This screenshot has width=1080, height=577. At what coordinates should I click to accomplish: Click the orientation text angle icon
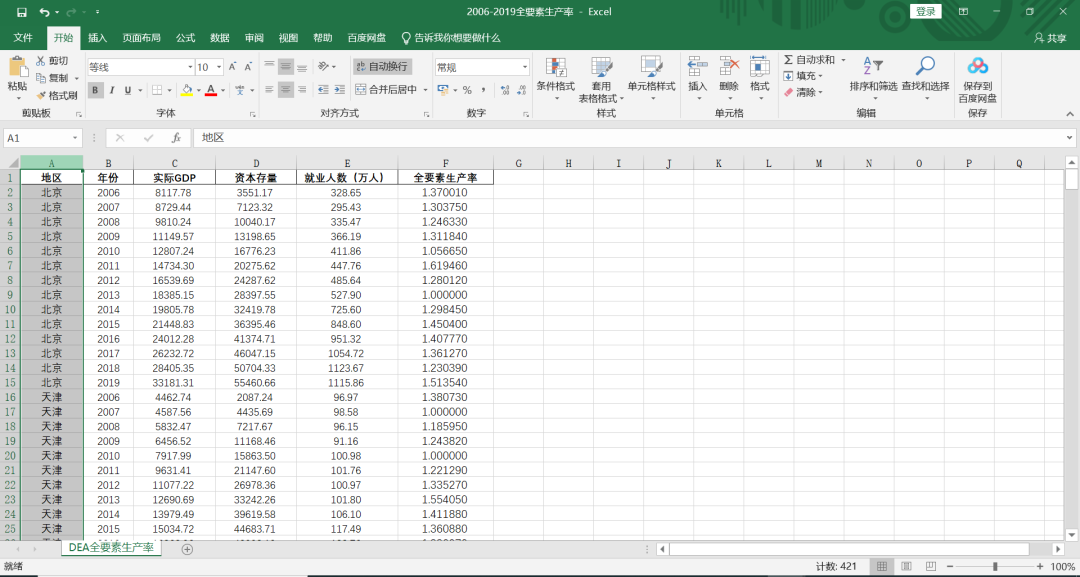(323, 67)
